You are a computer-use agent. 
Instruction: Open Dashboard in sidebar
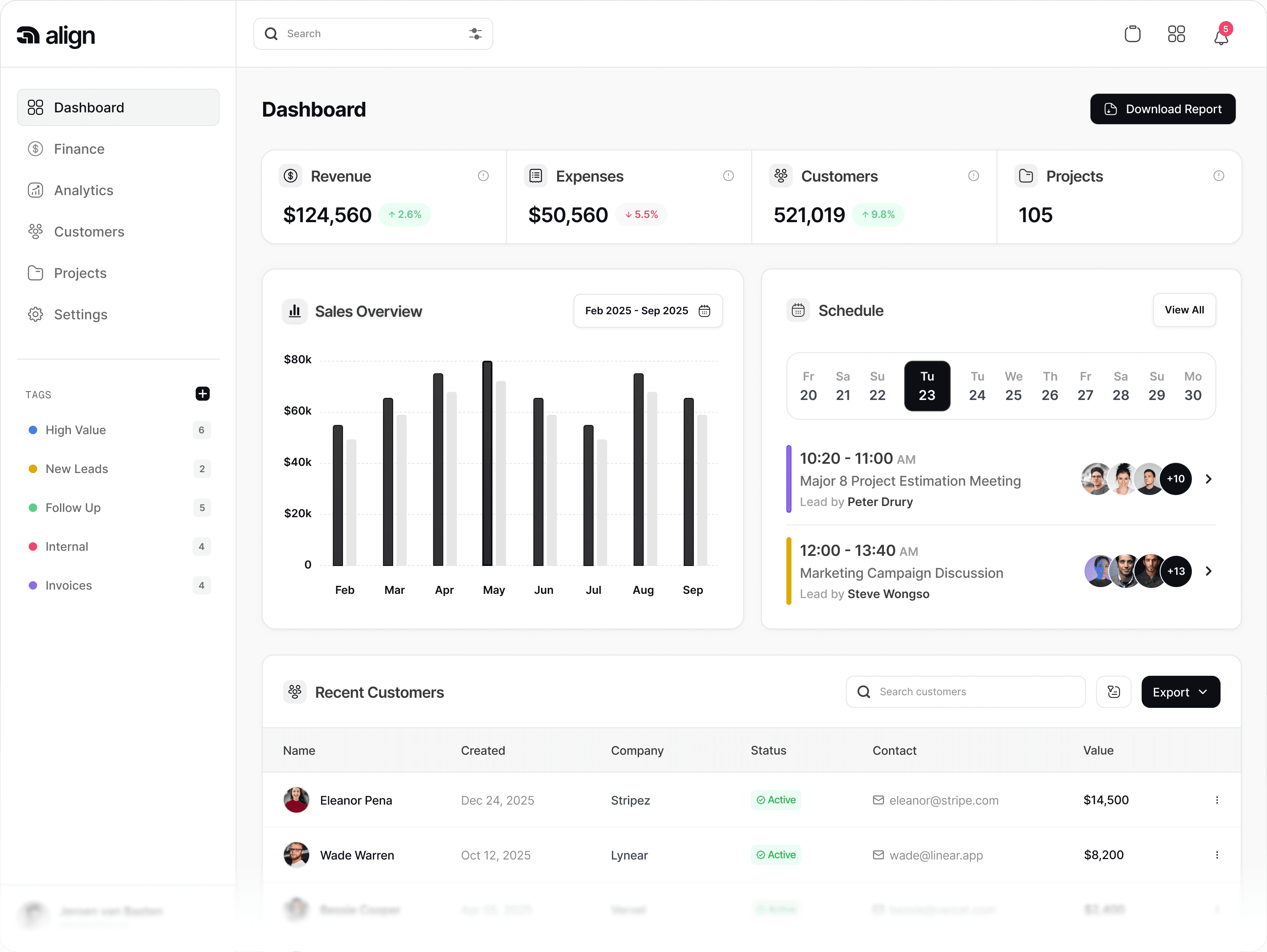118,108
